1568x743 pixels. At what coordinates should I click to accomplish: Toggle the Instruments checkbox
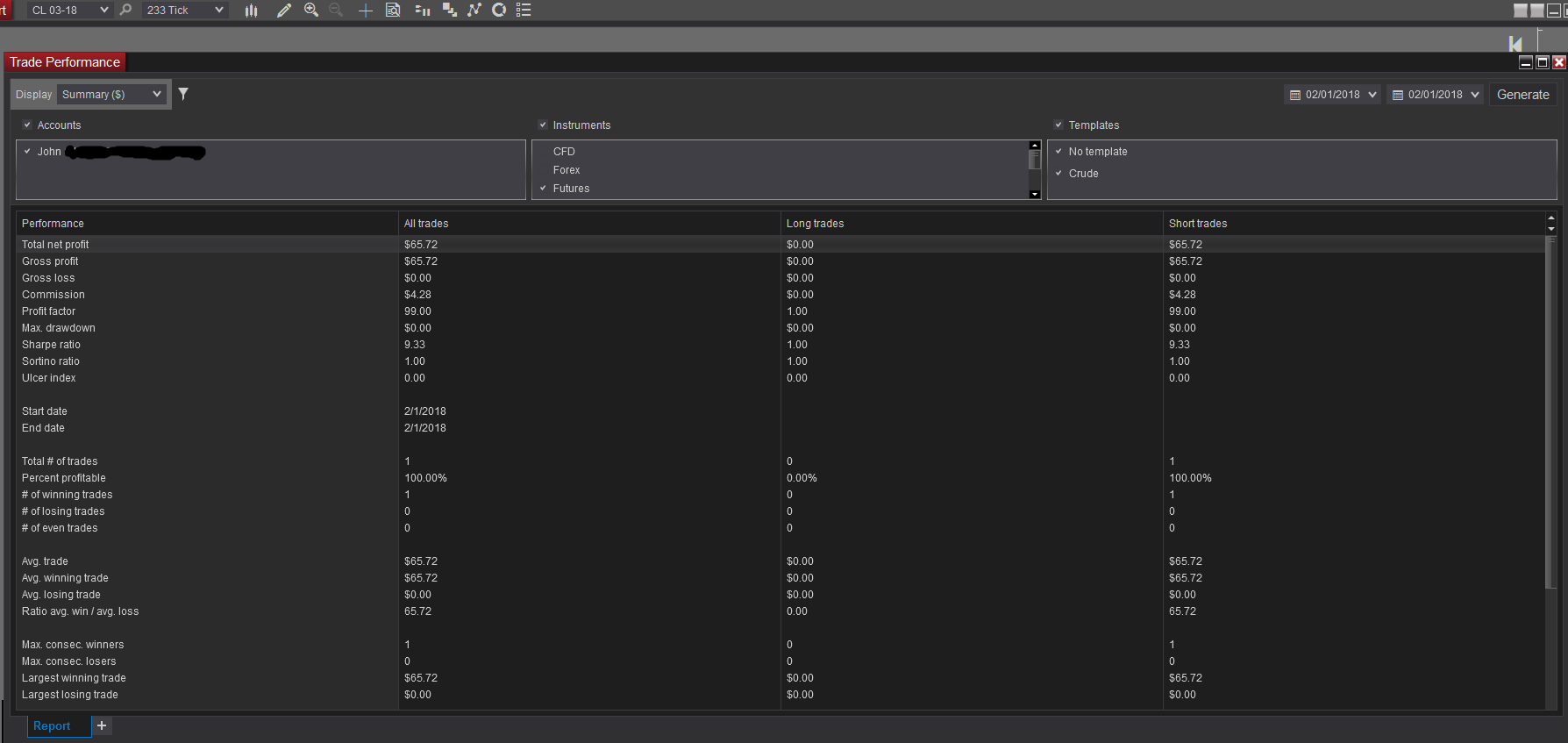[x=543, y=125]
